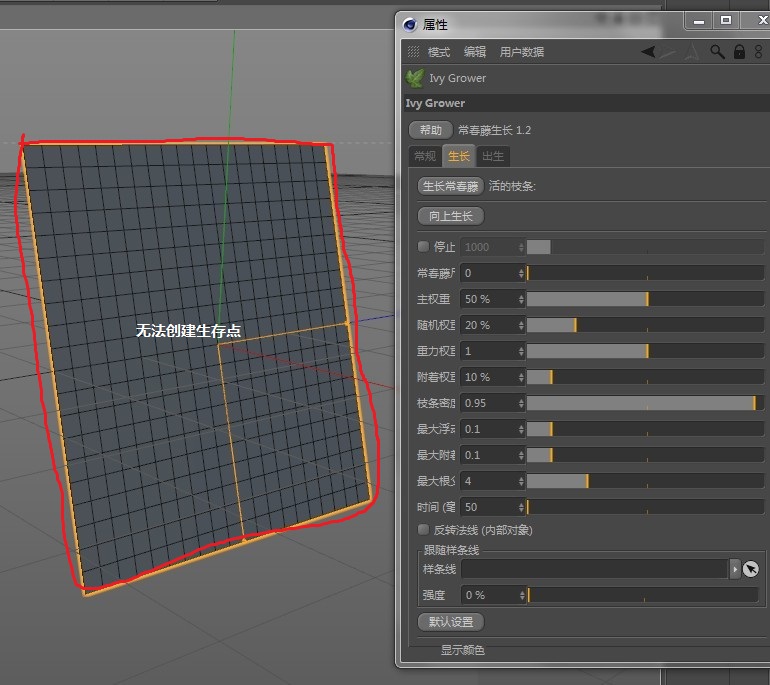Viewport: 770px width, 685px height.
Task: Click the grip dots icon beside 模式
Action: click(x=413, y=52)
